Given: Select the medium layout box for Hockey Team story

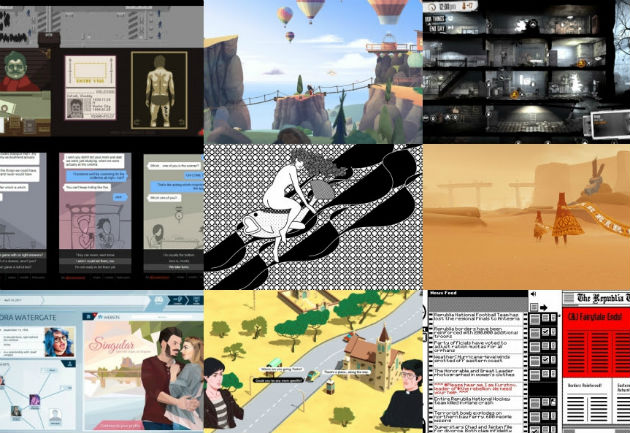Looking at the screenshot, I should (546, 402).
